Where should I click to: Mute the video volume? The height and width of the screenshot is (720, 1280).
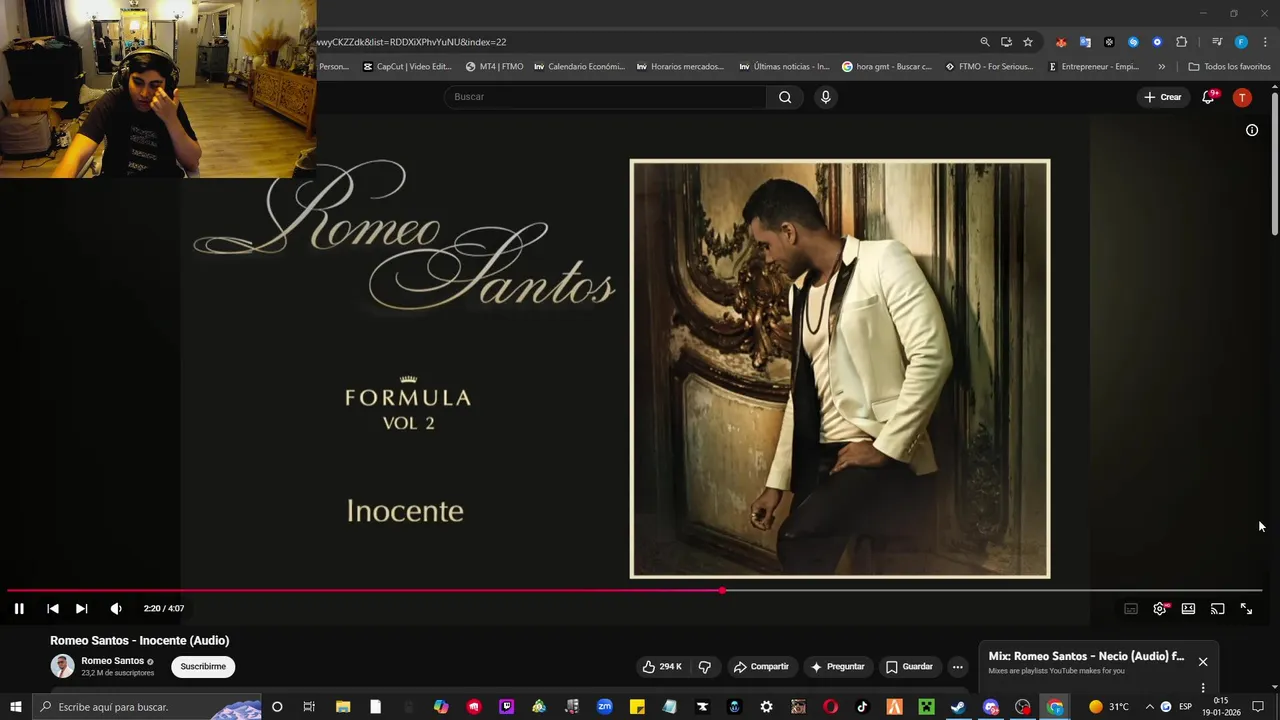116,608
